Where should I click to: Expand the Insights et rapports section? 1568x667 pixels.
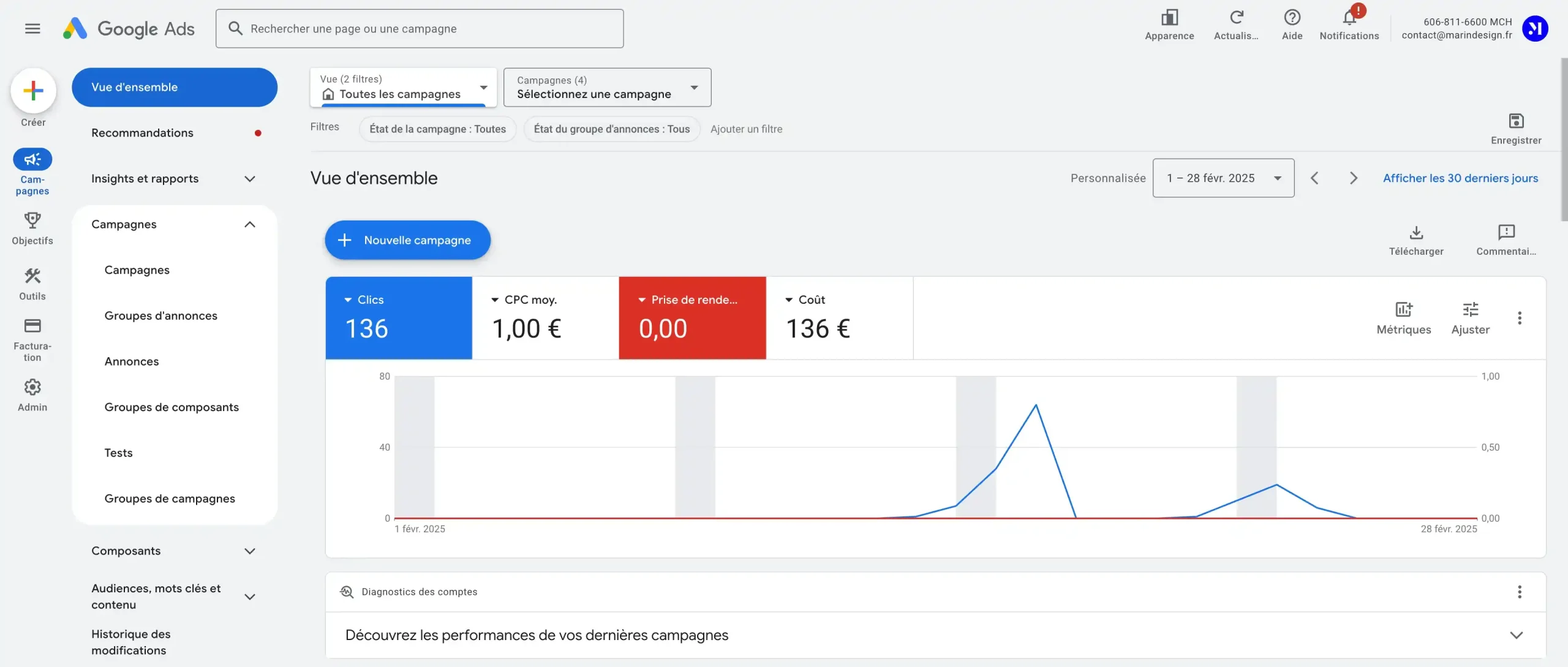click(249, 179)
